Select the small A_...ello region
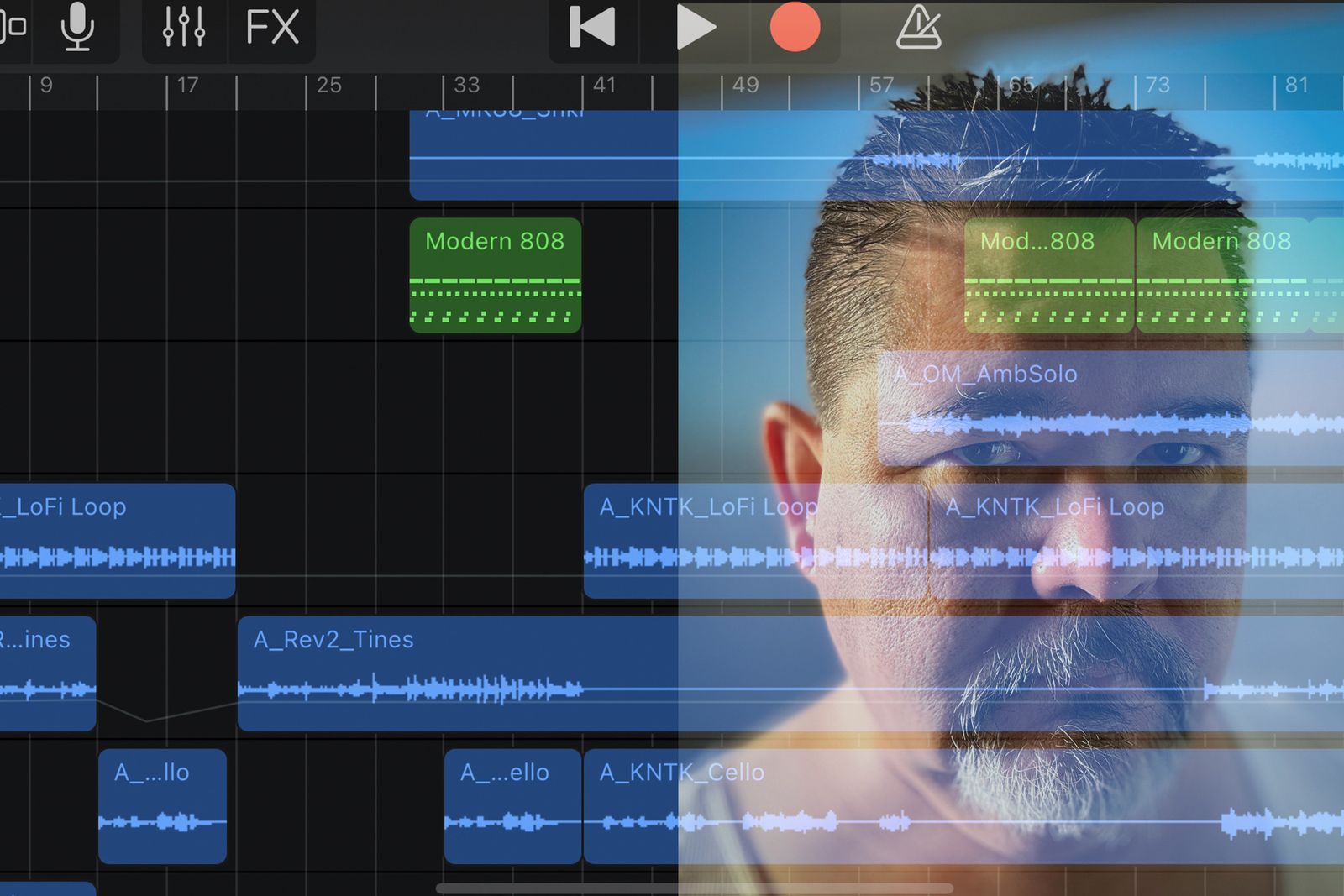Image resolution: width=1344 pixels, height=896 pixels. 512,806
